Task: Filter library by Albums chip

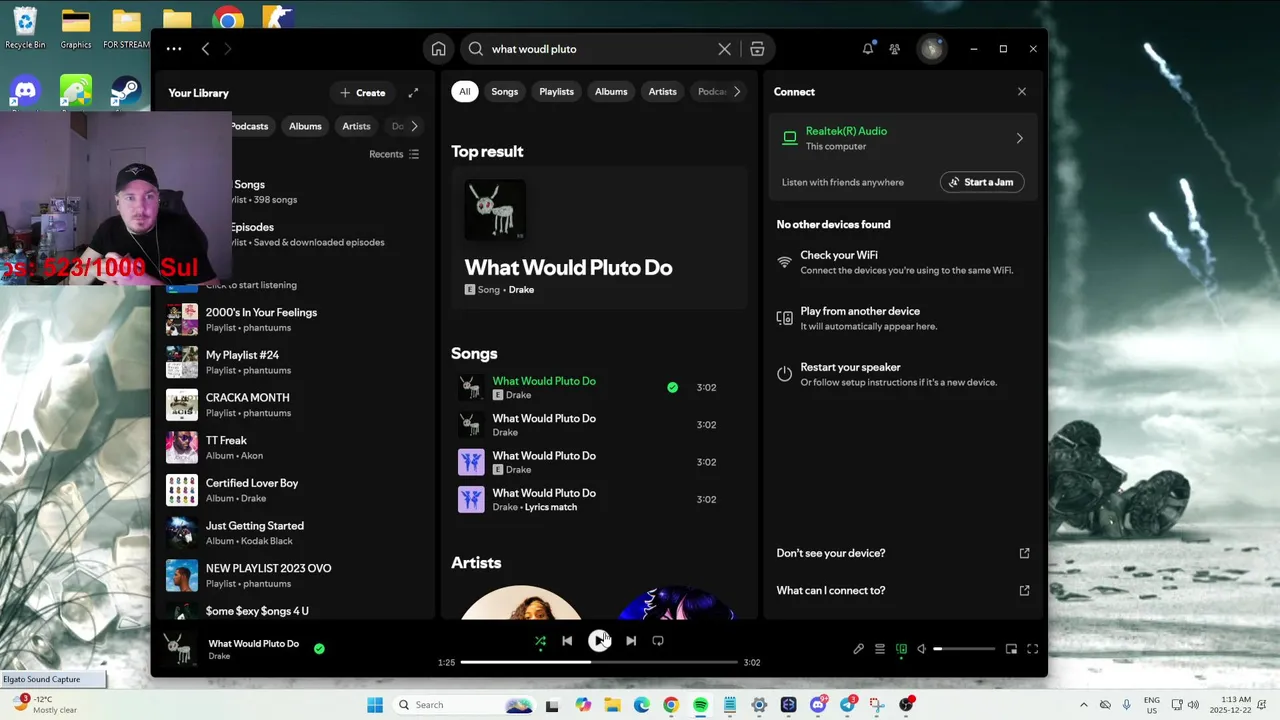Action: 305,126
